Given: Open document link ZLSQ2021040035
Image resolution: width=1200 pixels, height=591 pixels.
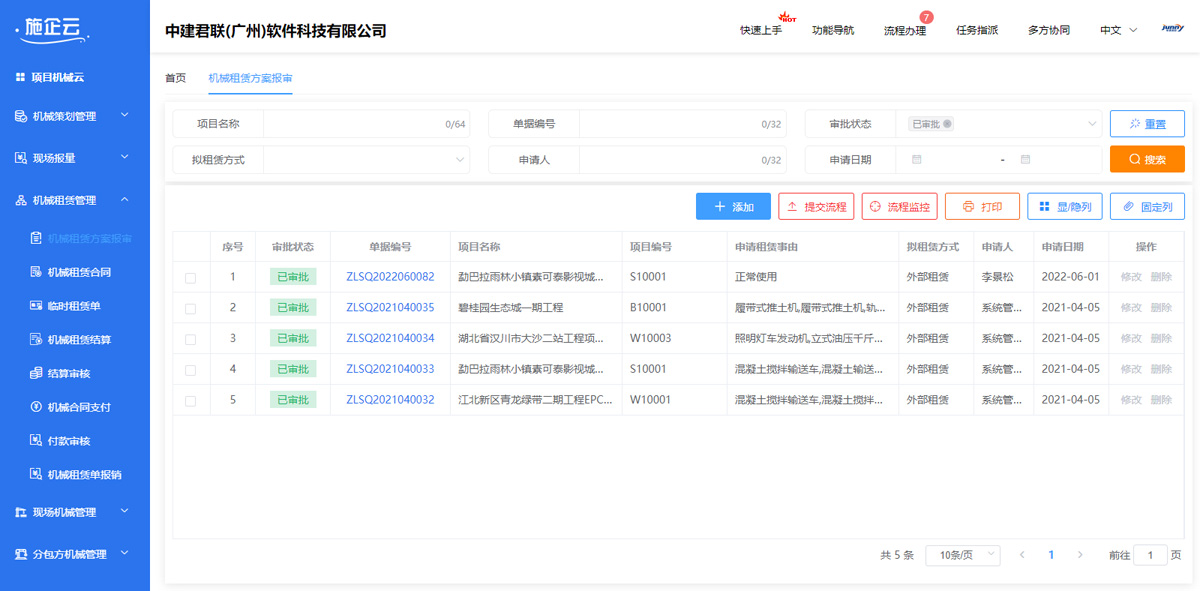Looking at the screenshot, I should [x=390, y=308].
